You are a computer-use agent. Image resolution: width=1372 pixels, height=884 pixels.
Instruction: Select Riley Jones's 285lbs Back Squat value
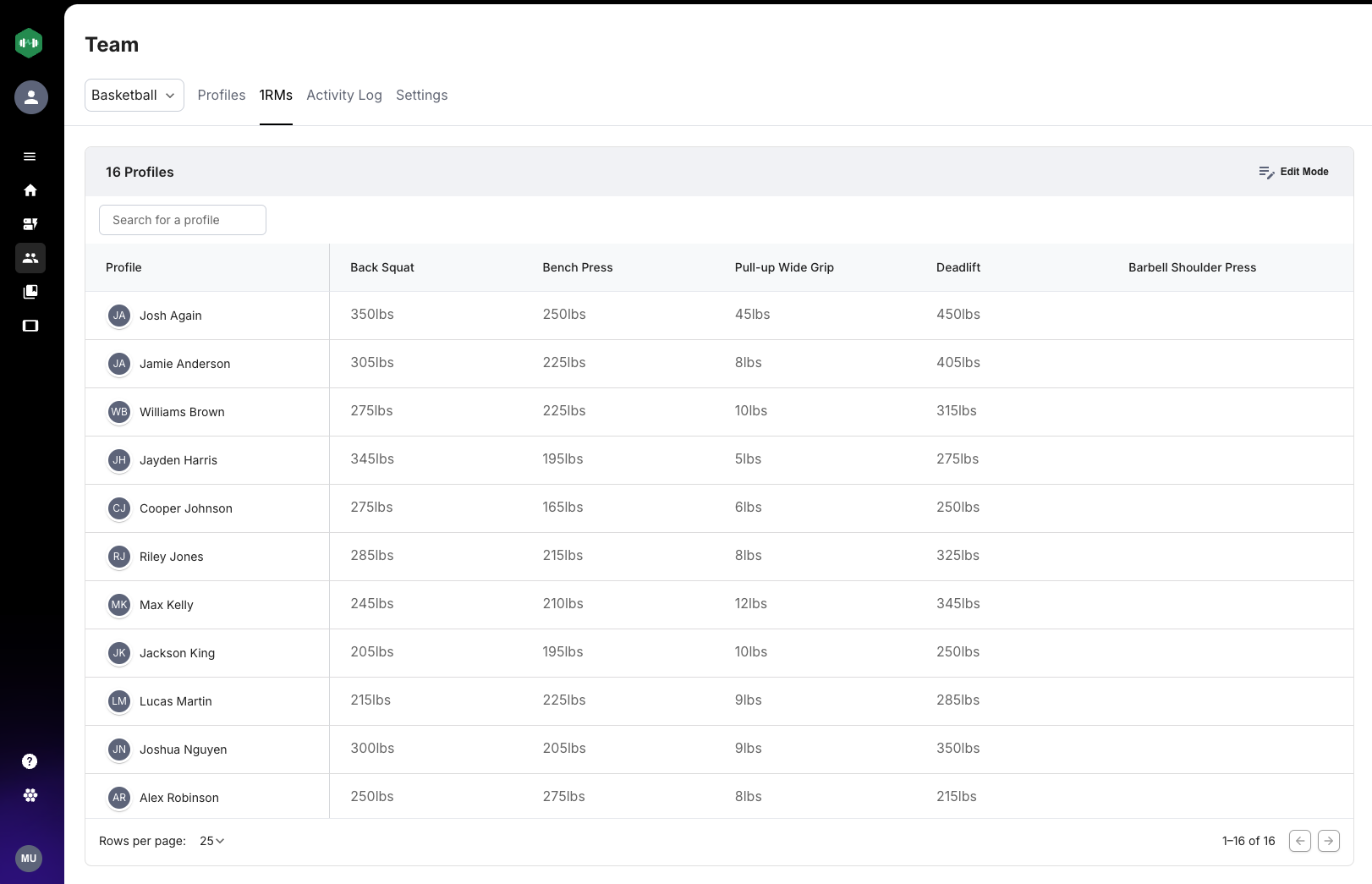click(x=372, y=556)
